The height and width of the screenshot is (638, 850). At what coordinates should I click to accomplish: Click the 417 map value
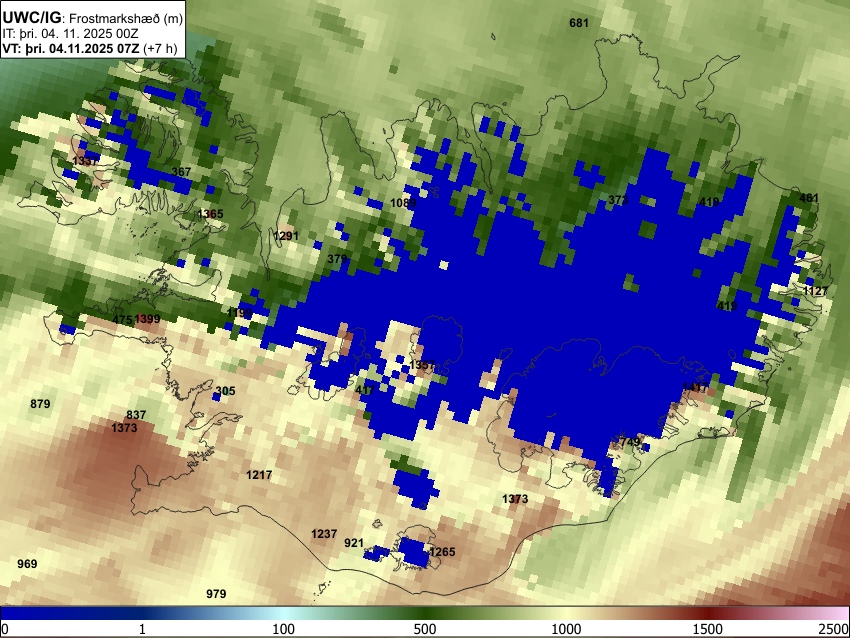tap(365, 389)
